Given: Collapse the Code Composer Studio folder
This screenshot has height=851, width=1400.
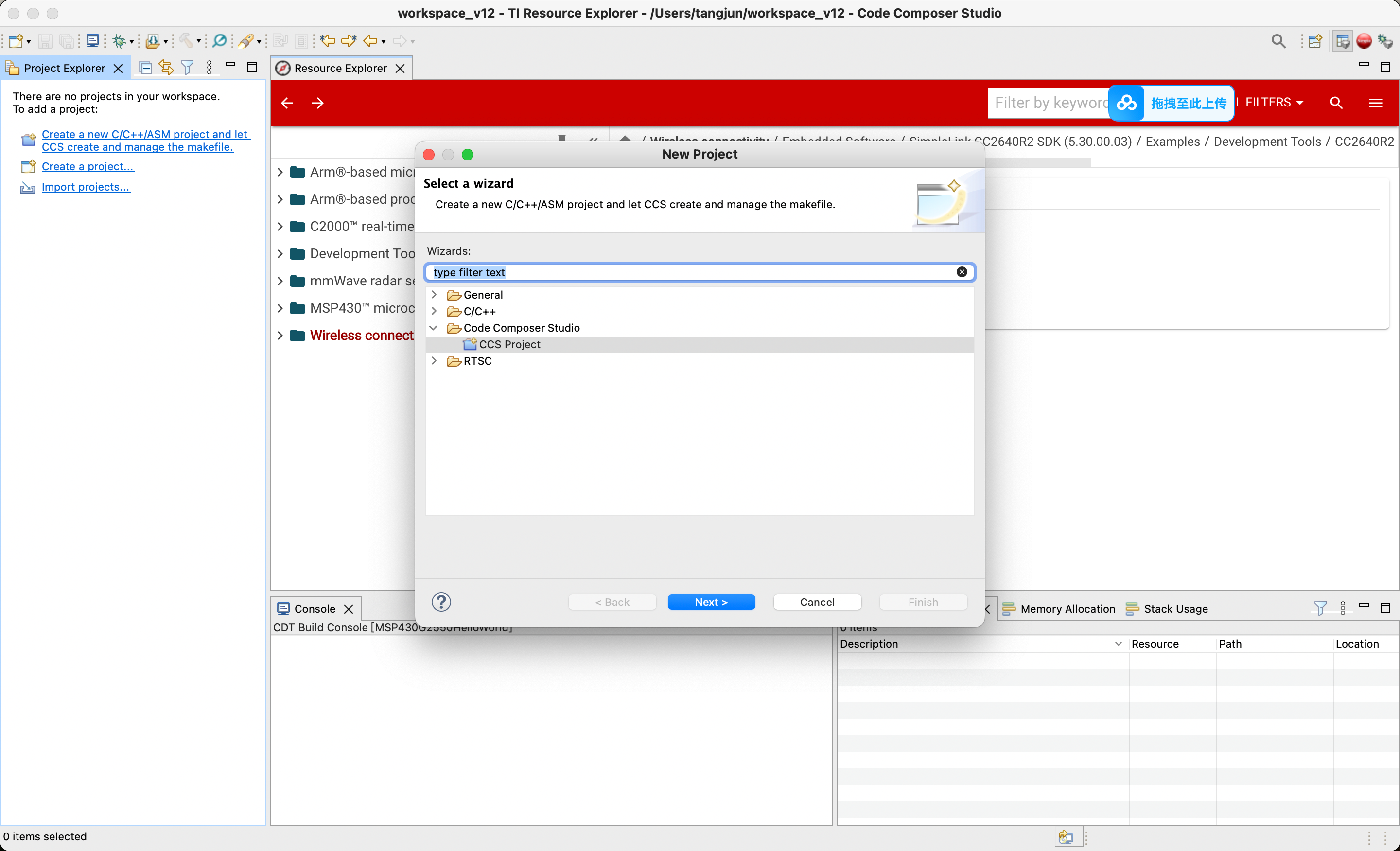Looking at the screenshot, I should click(434, 327).
